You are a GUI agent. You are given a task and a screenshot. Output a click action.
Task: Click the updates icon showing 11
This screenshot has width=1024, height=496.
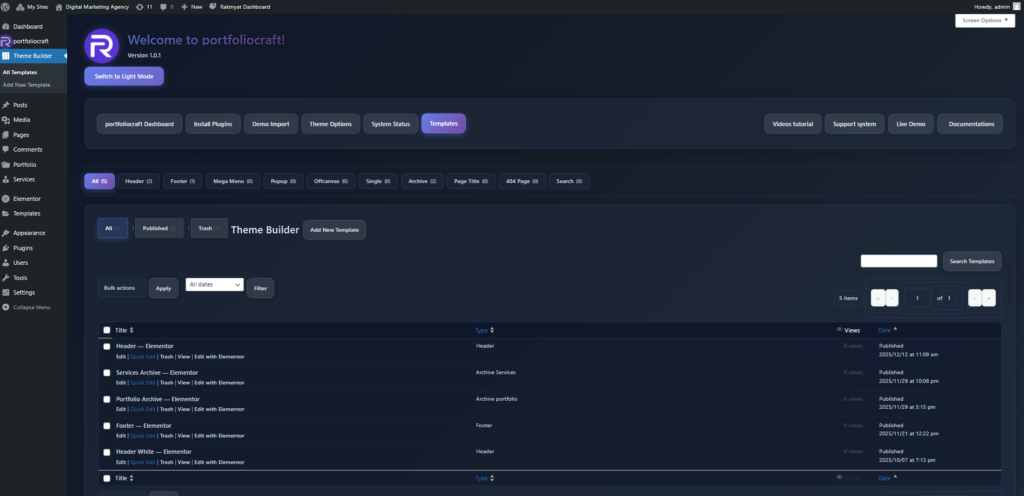(139, 6)
